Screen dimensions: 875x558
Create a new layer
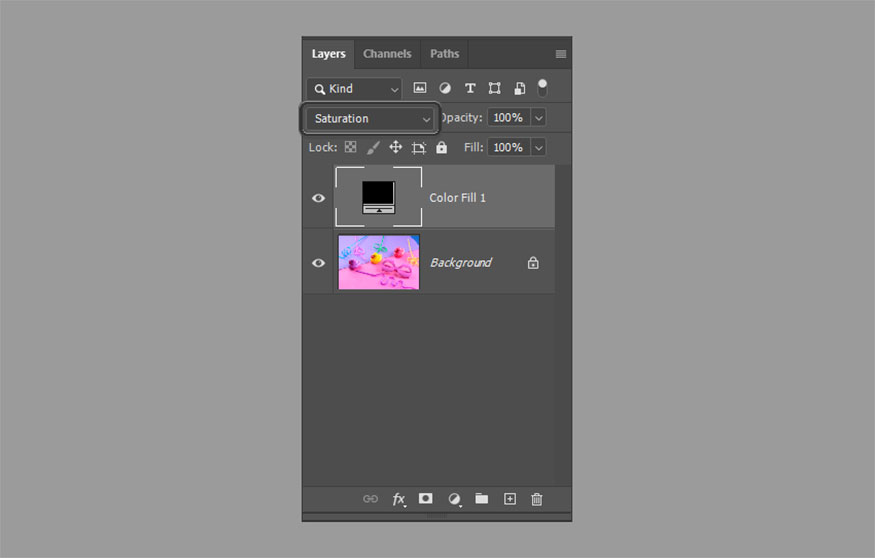[x=509, y=499]
